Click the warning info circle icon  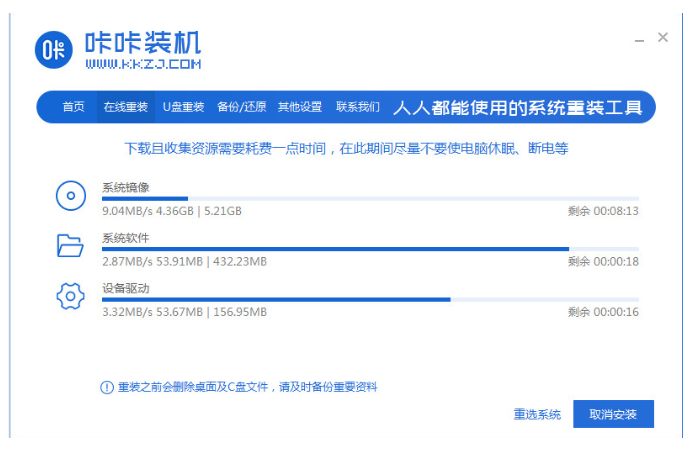(107, 387)
